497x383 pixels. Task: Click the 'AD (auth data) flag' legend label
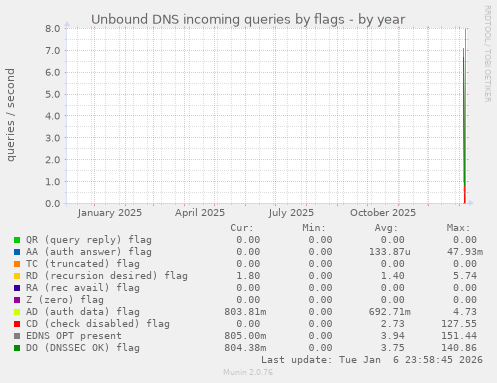[83, 312]
